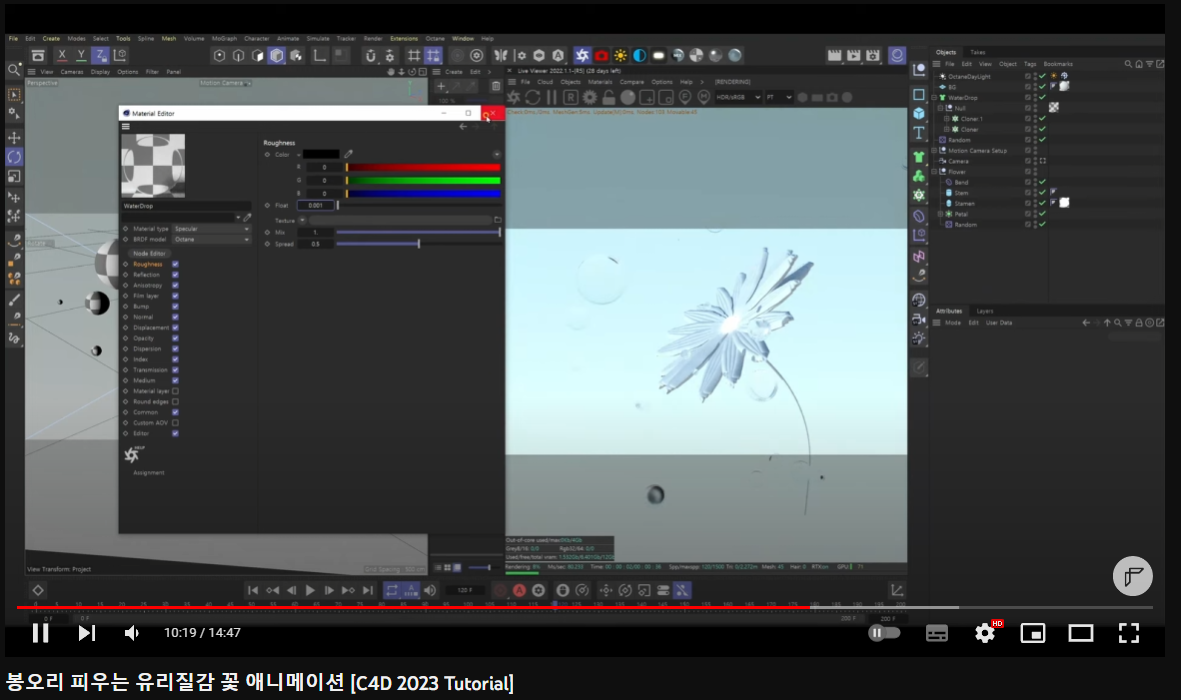The height and width of the screenshot is (700, 1181).
Task: Collapse the WaterDrop object tree
Action: (935, 98)
